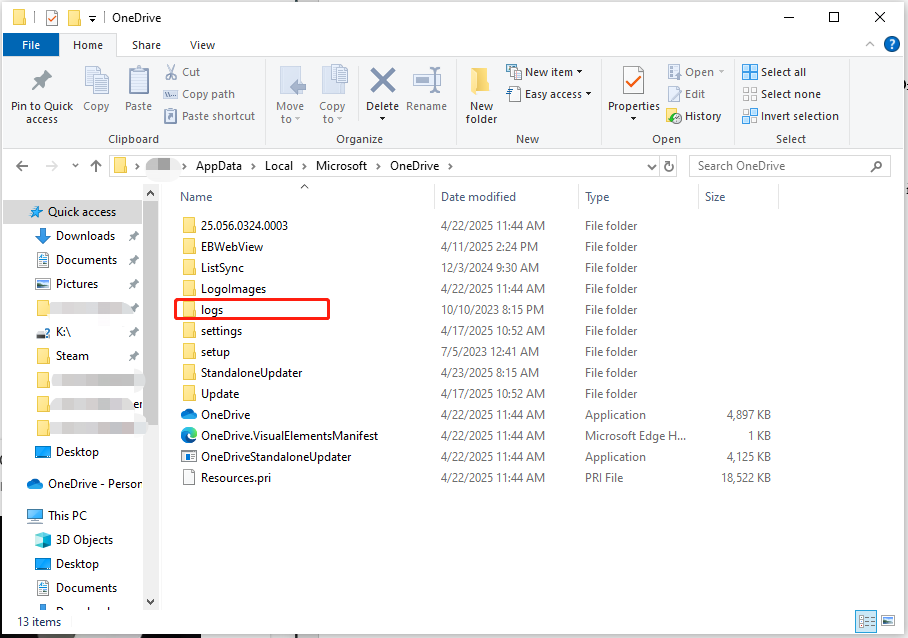Open the File tab
The height and width of the screenshot is (638, 908).
coord(31,45)
